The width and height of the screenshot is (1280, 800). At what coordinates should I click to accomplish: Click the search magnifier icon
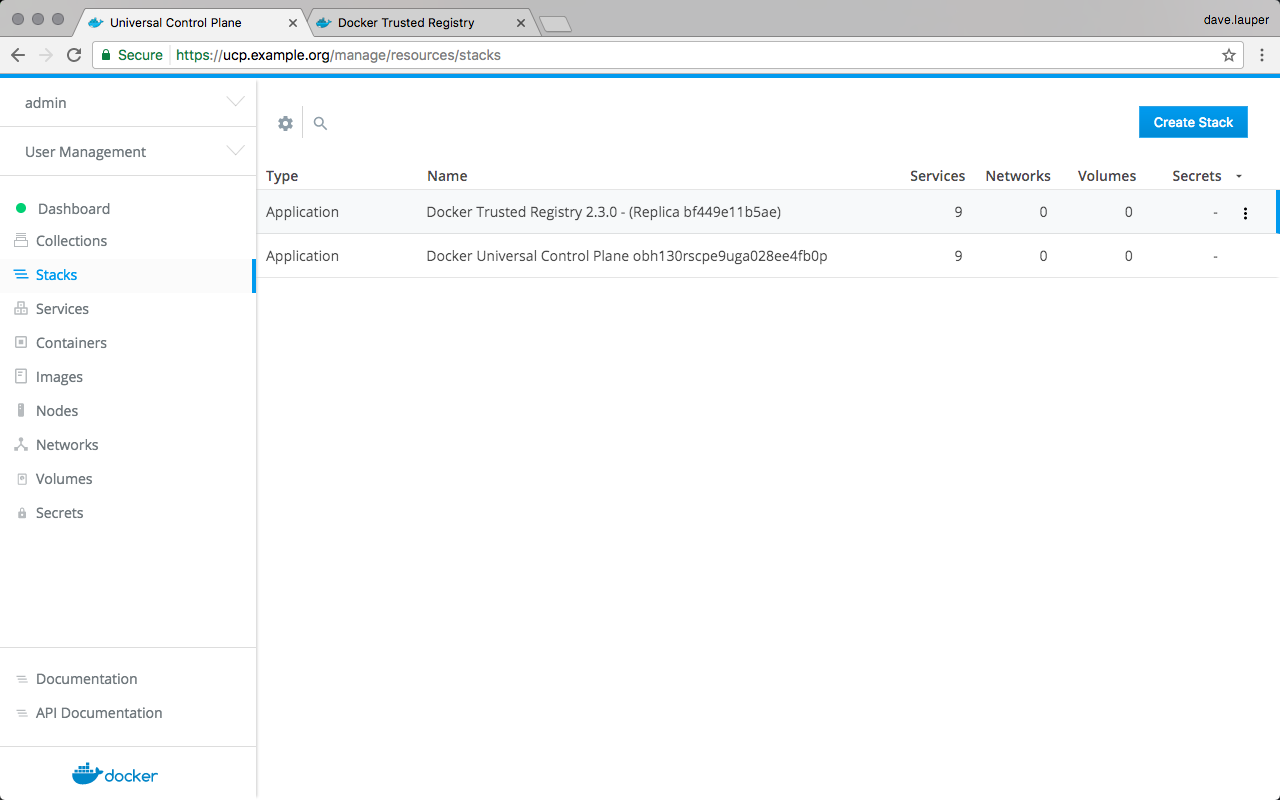point(320,123)
